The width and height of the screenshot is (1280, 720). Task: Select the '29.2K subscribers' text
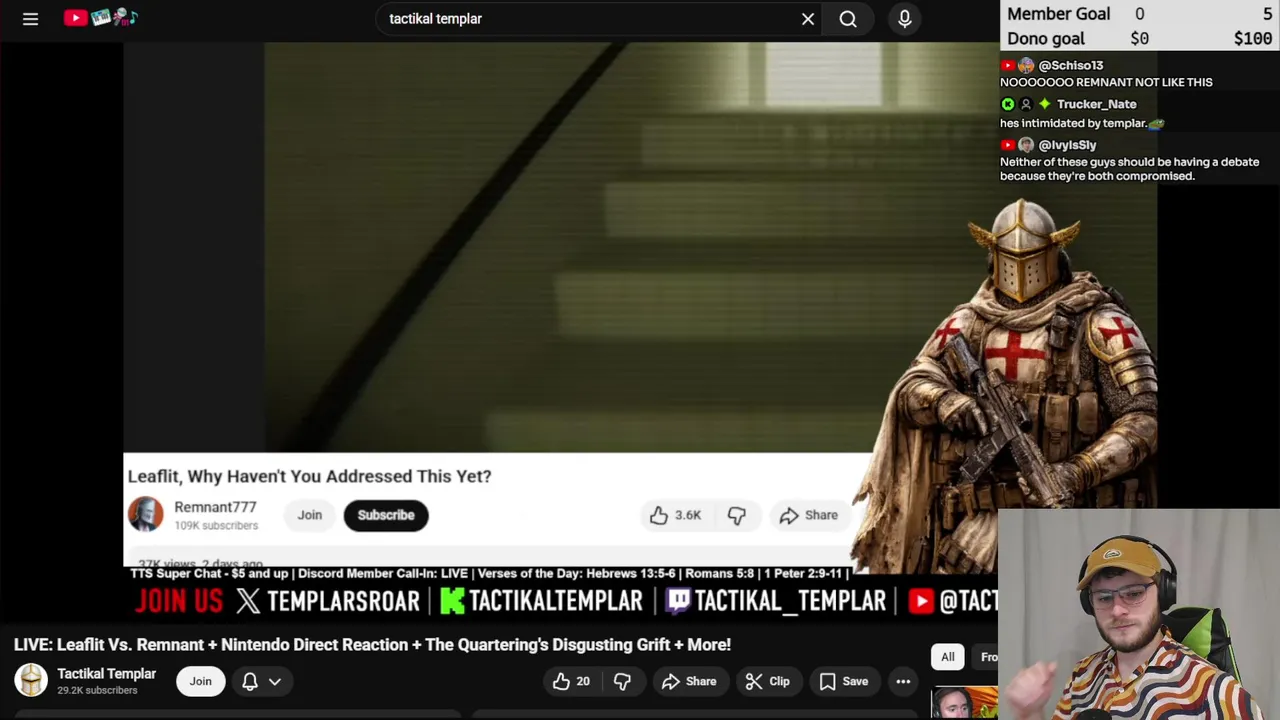[x=97, y=691]
